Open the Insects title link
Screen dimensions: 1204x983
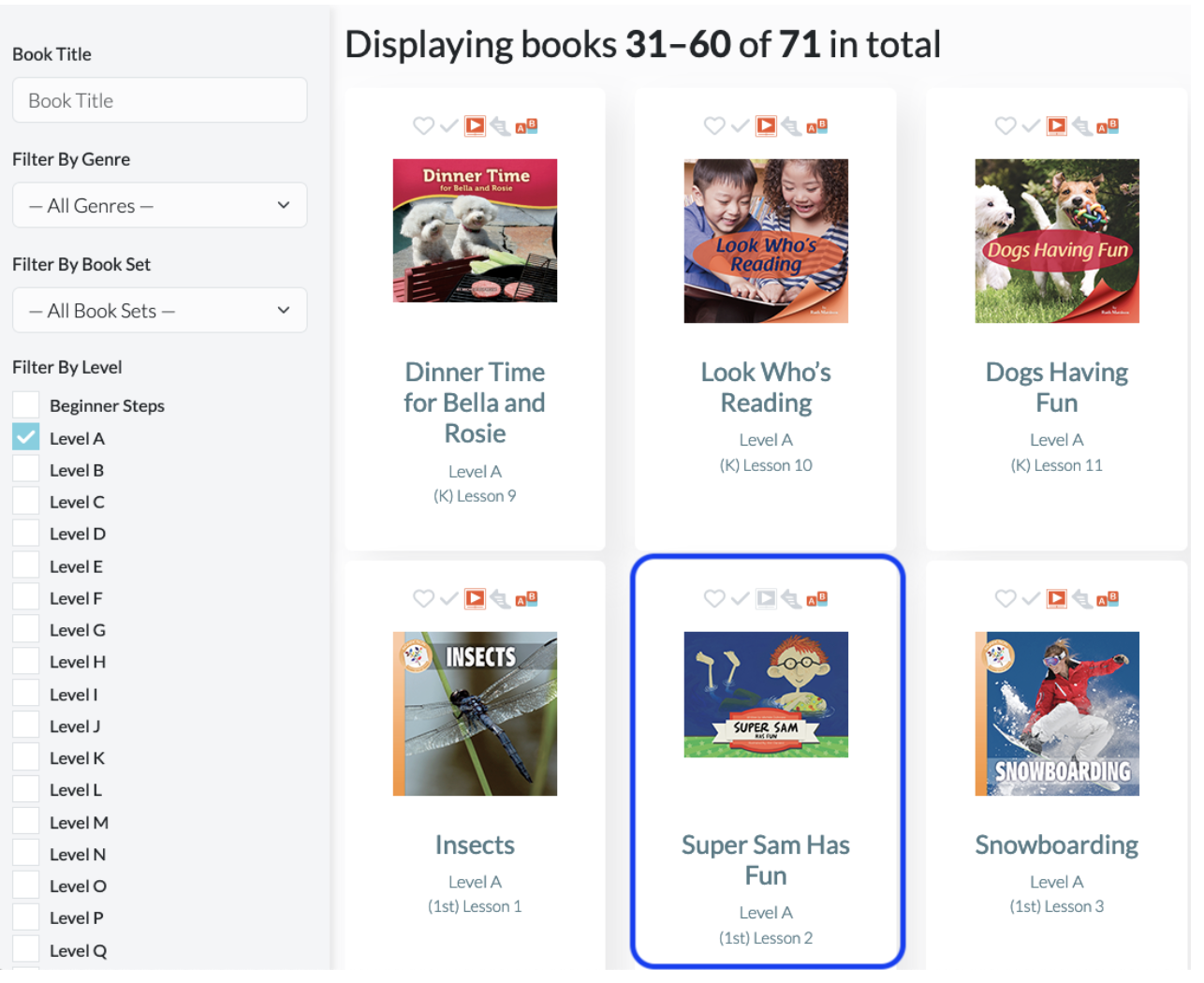pyautogui.click(x=475, y=844)
